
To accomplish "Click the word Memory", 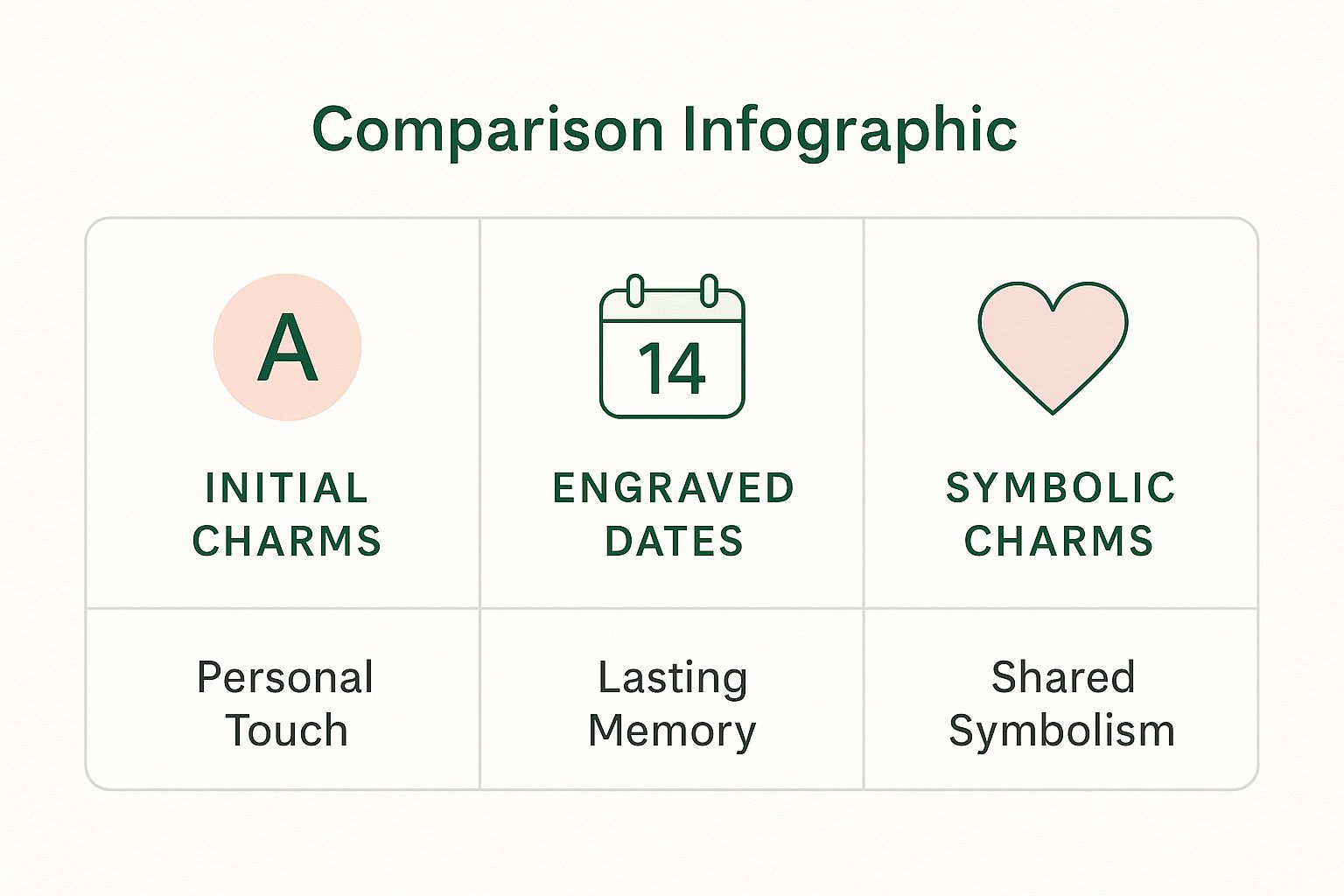I will [672, 731].
